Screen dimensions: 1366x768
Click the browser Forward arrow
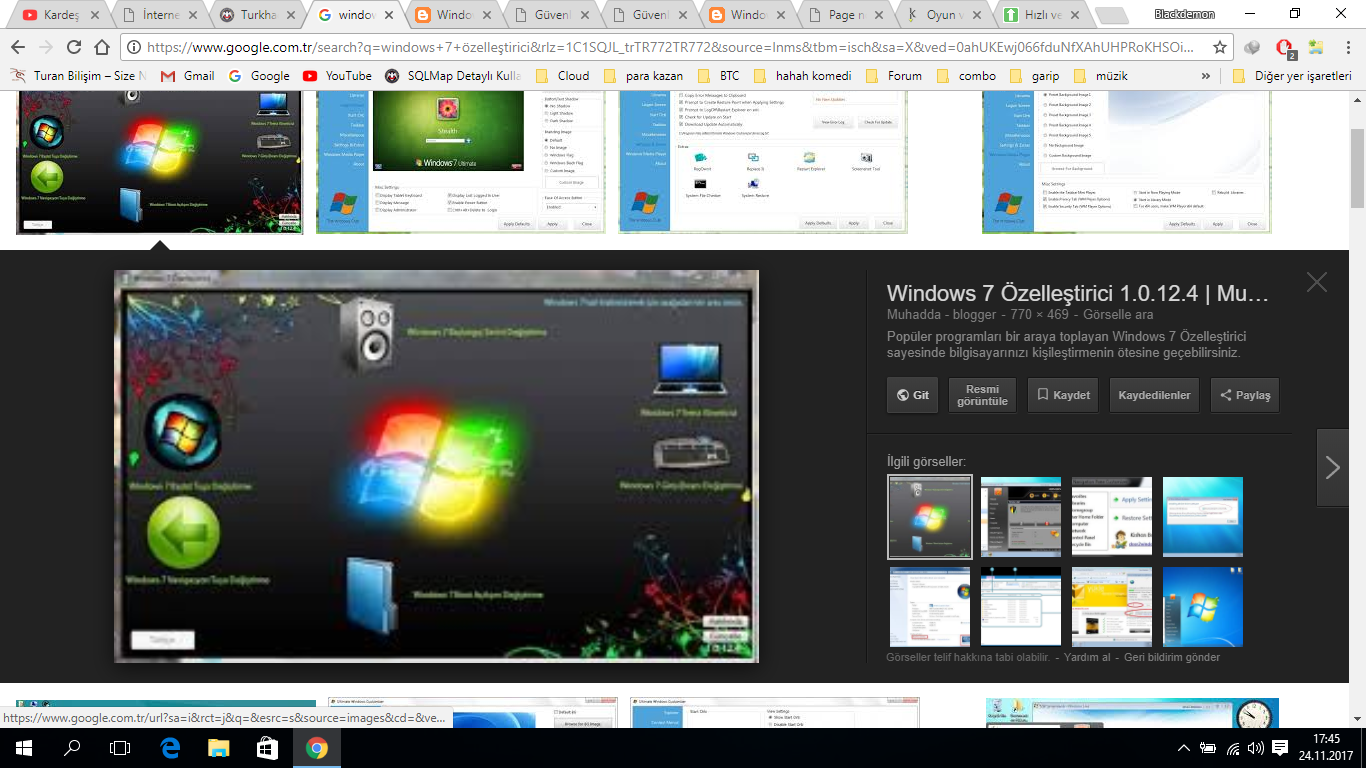click(45, 47)
